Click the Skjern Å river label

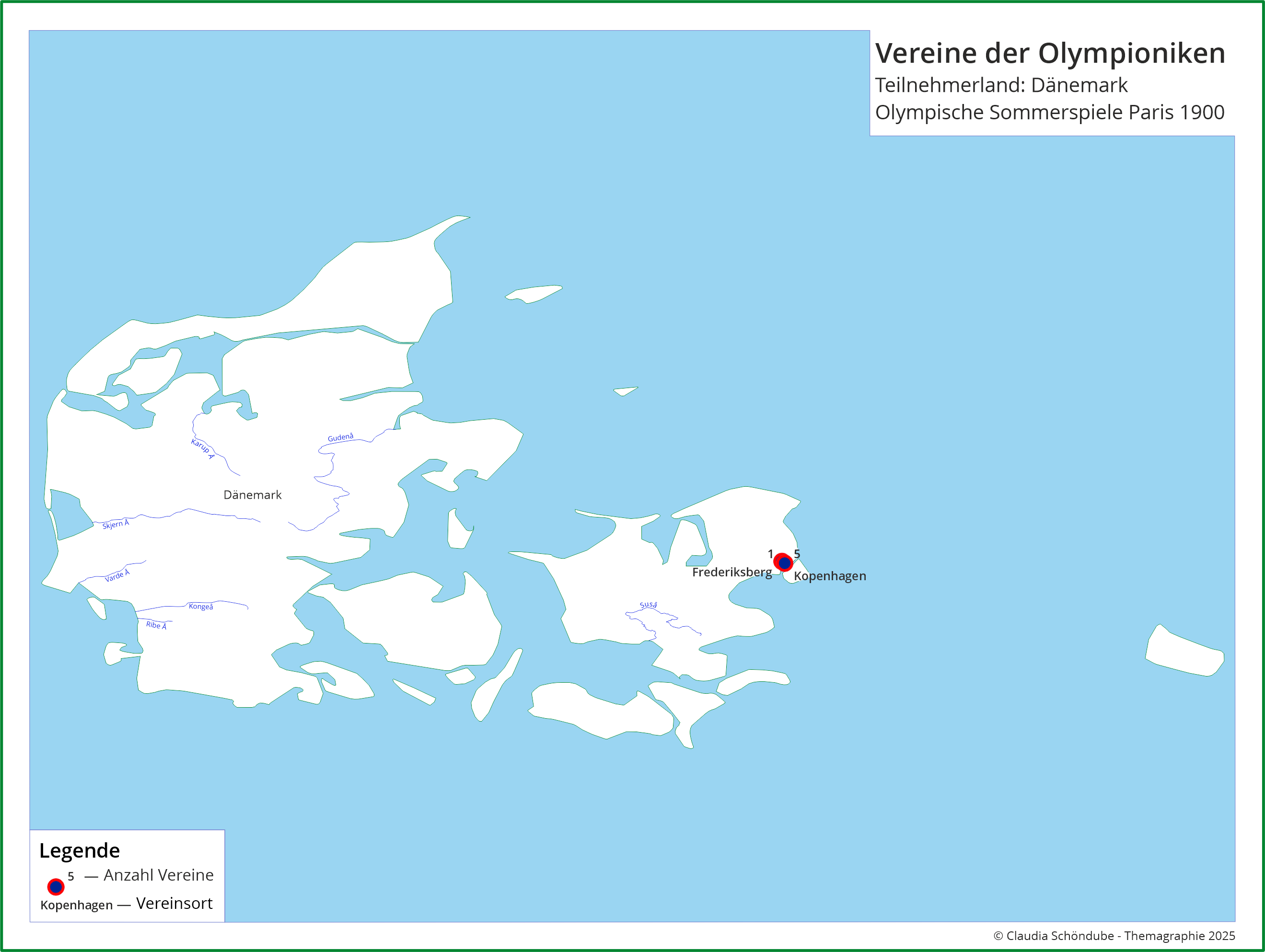pos(116,524)
